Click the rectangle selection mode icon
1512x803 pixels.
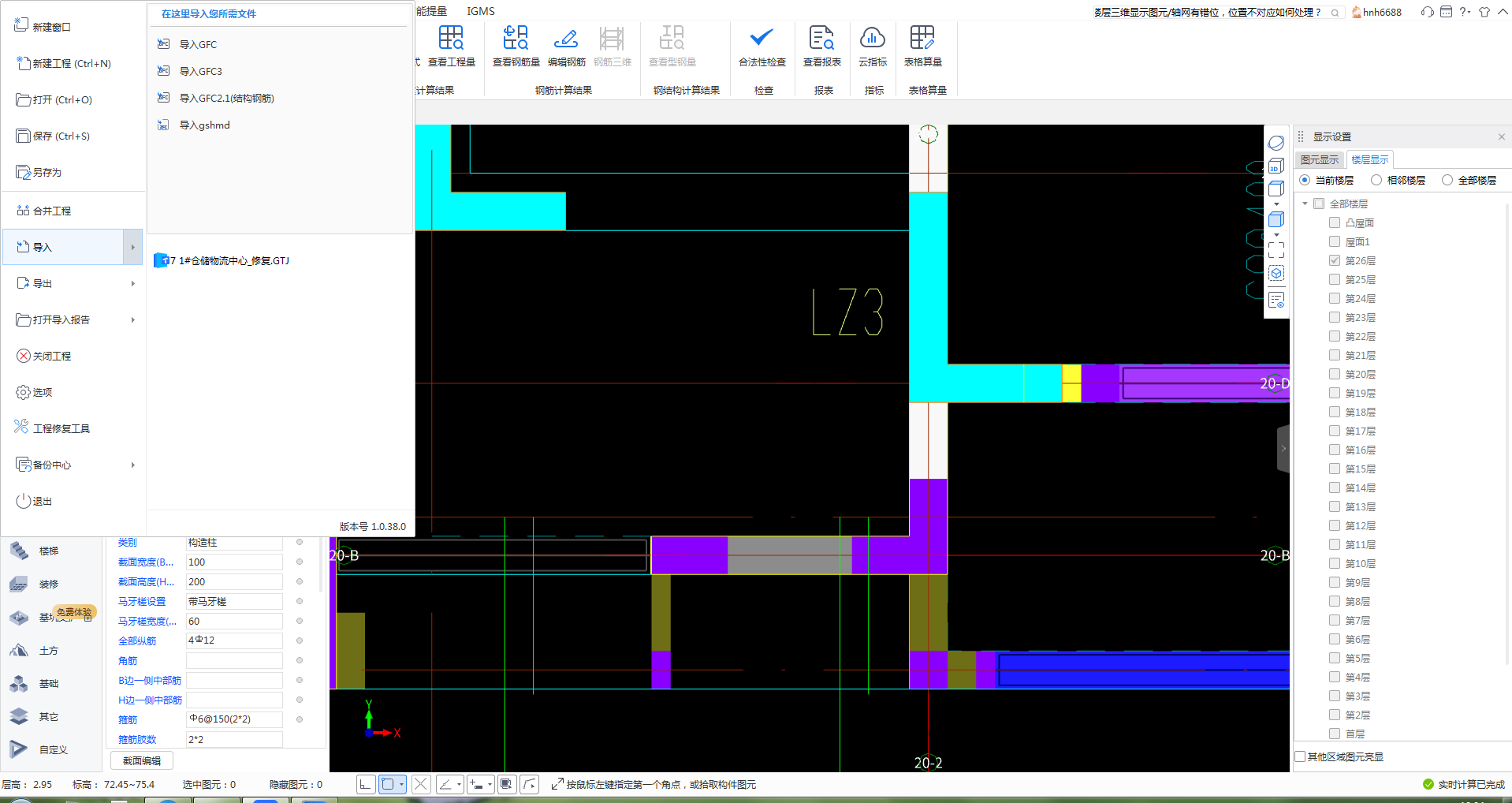tap(388, 784)
